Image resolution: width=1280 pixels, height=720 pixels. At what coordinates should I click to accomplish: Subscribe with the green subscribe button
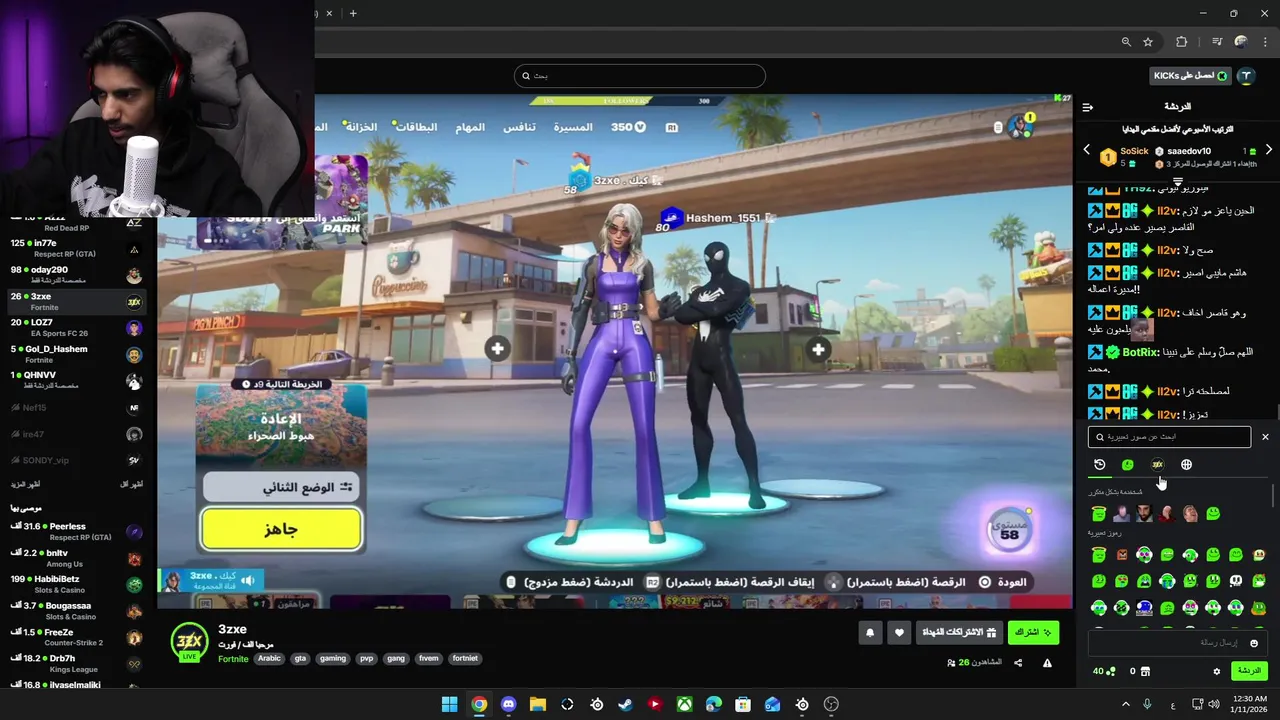[1033, 633]
